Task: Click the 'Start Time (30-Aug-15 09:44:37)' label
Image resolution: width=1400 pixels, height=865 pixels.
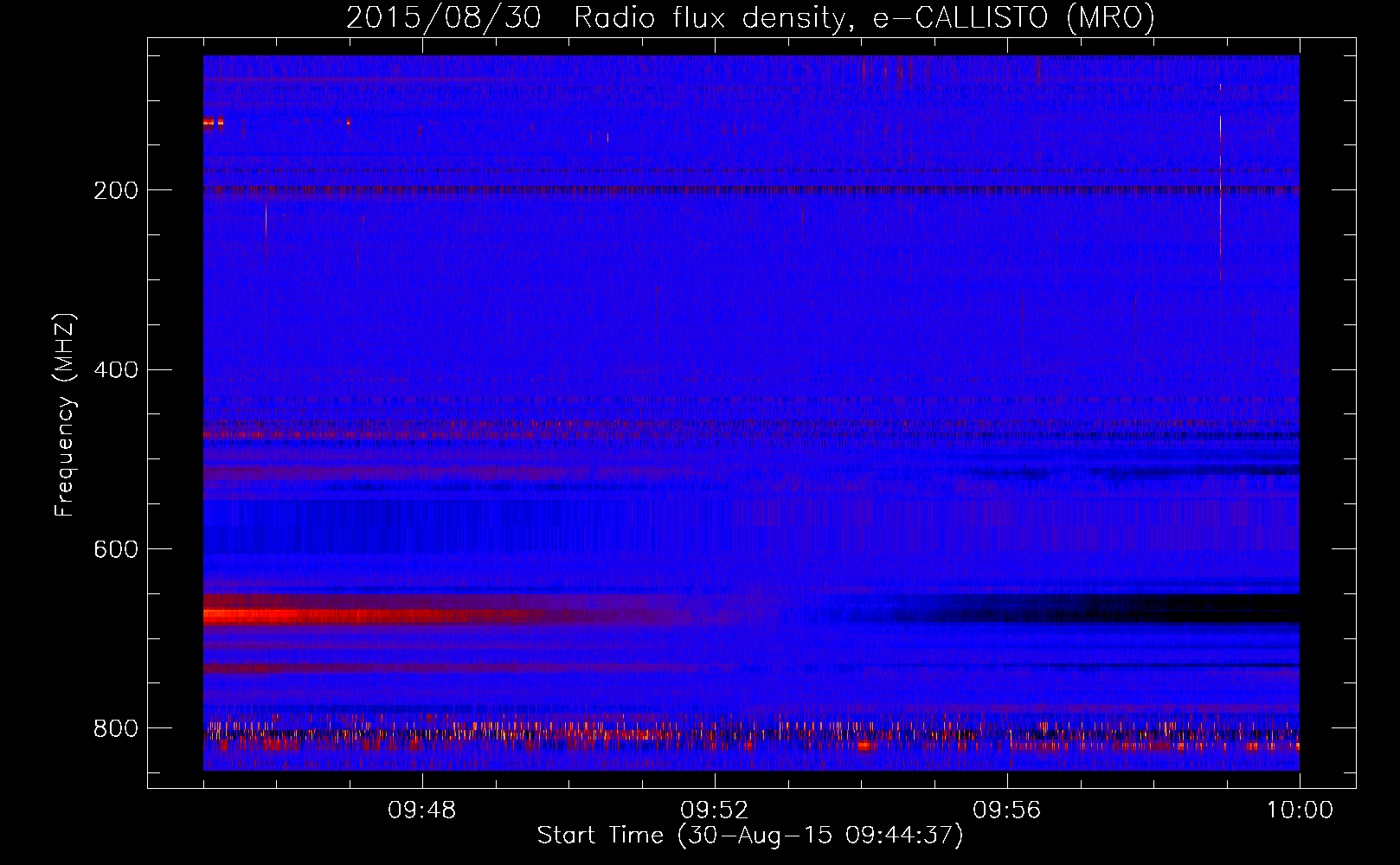Action: [x=750, y=836]
